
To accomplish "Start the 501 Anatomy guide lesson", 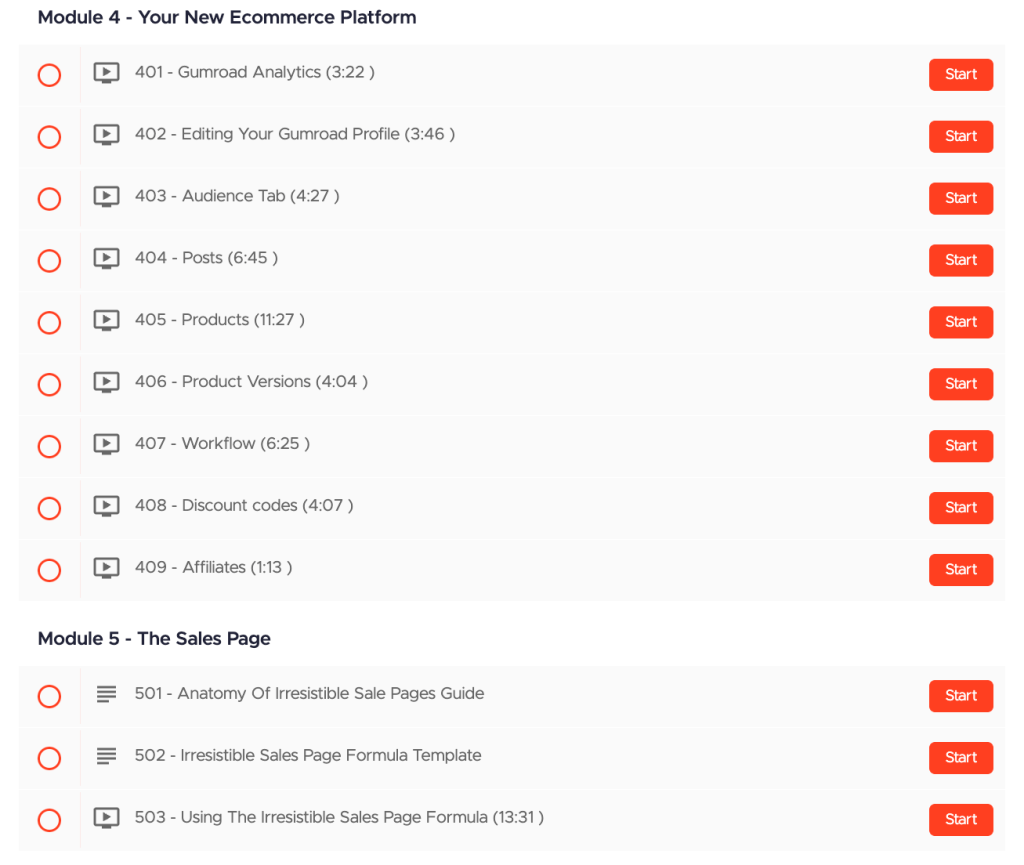I will click(960, 696).
